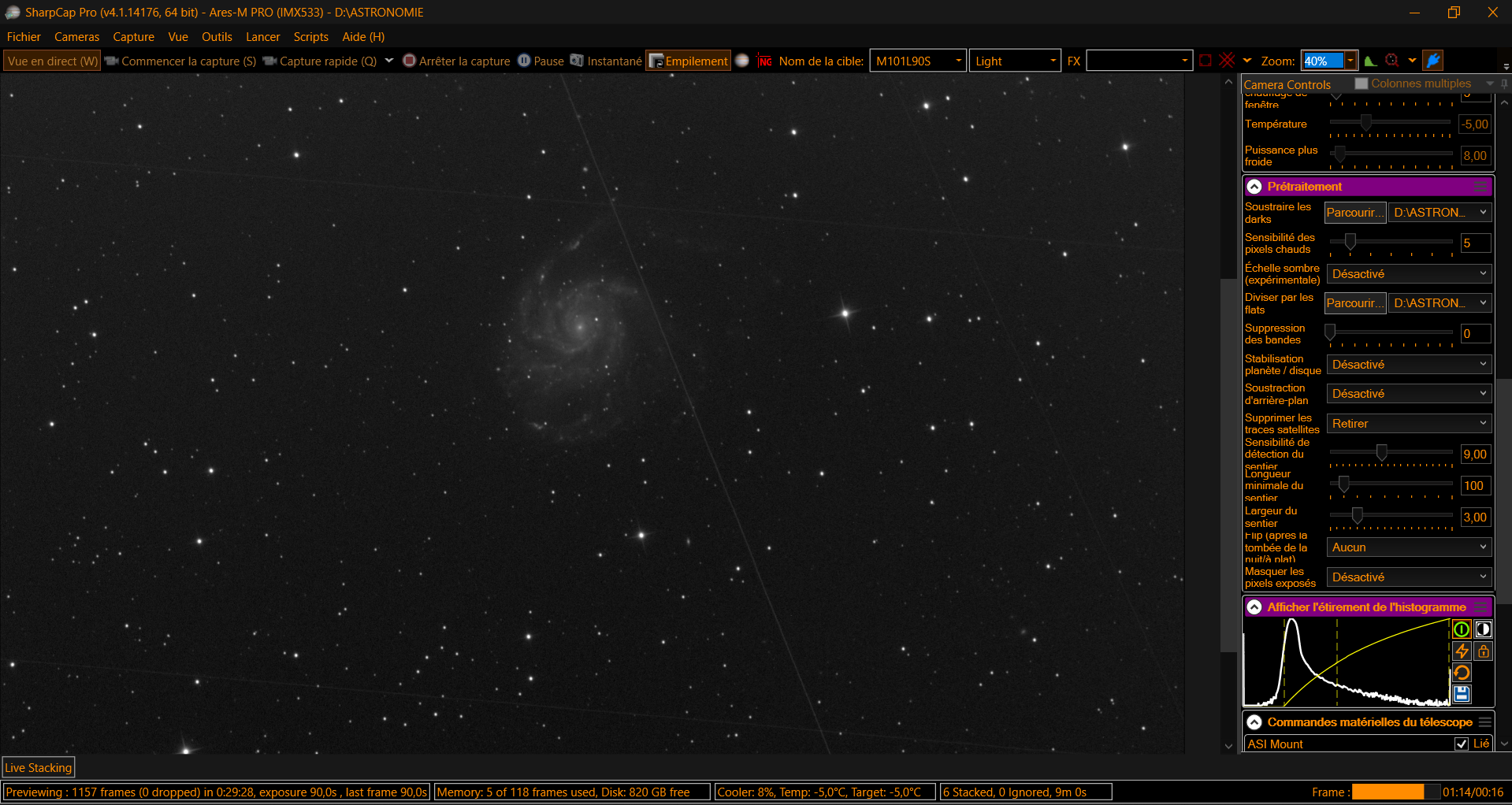Click the Instantané label

pos(615,61)
